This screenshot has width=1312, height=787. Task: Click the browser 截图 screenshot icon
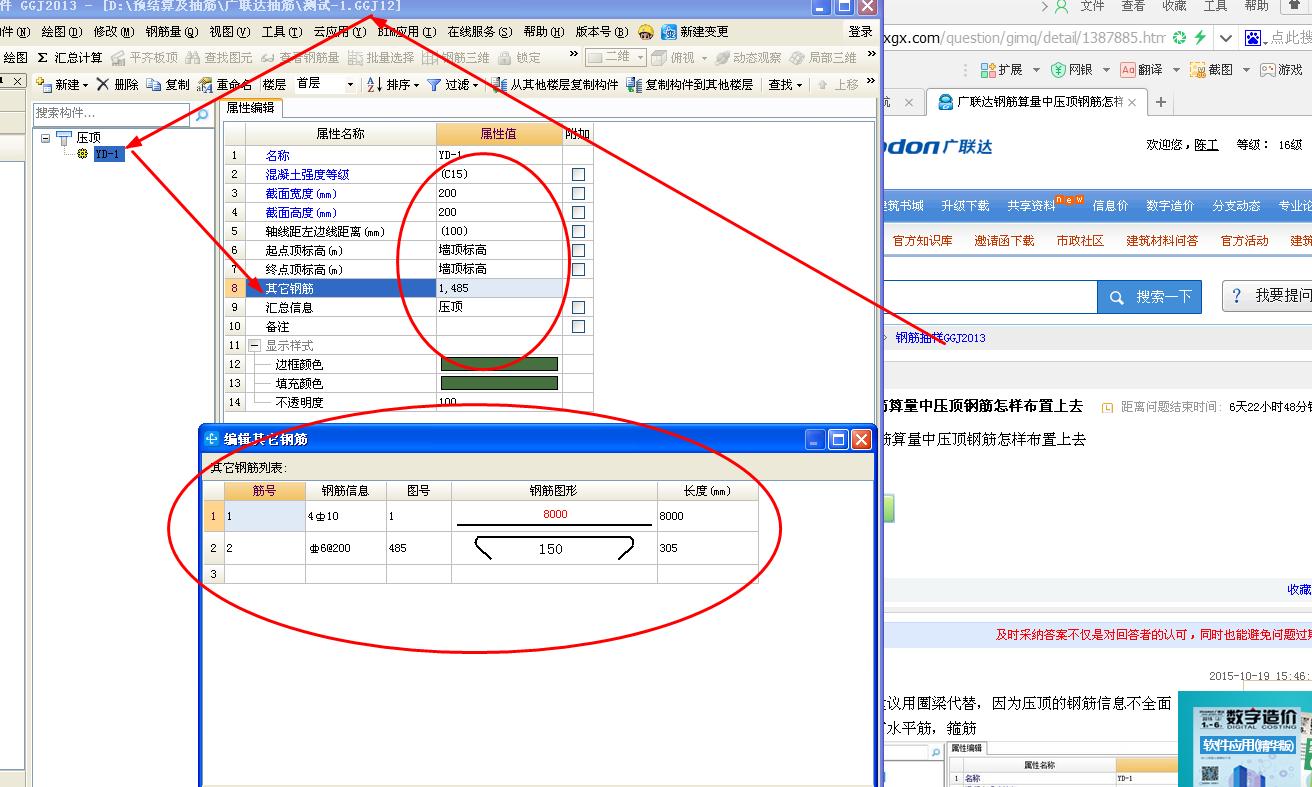[1198, 69]
